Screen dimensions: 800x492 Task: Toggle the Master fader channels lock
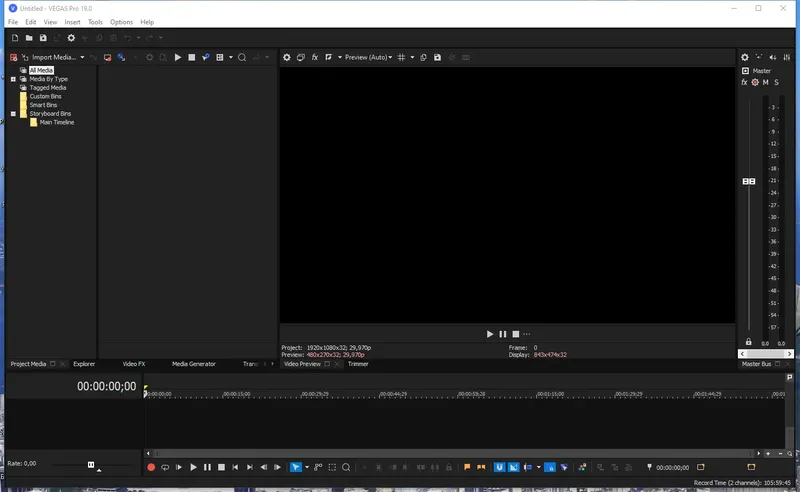(748, 342)
